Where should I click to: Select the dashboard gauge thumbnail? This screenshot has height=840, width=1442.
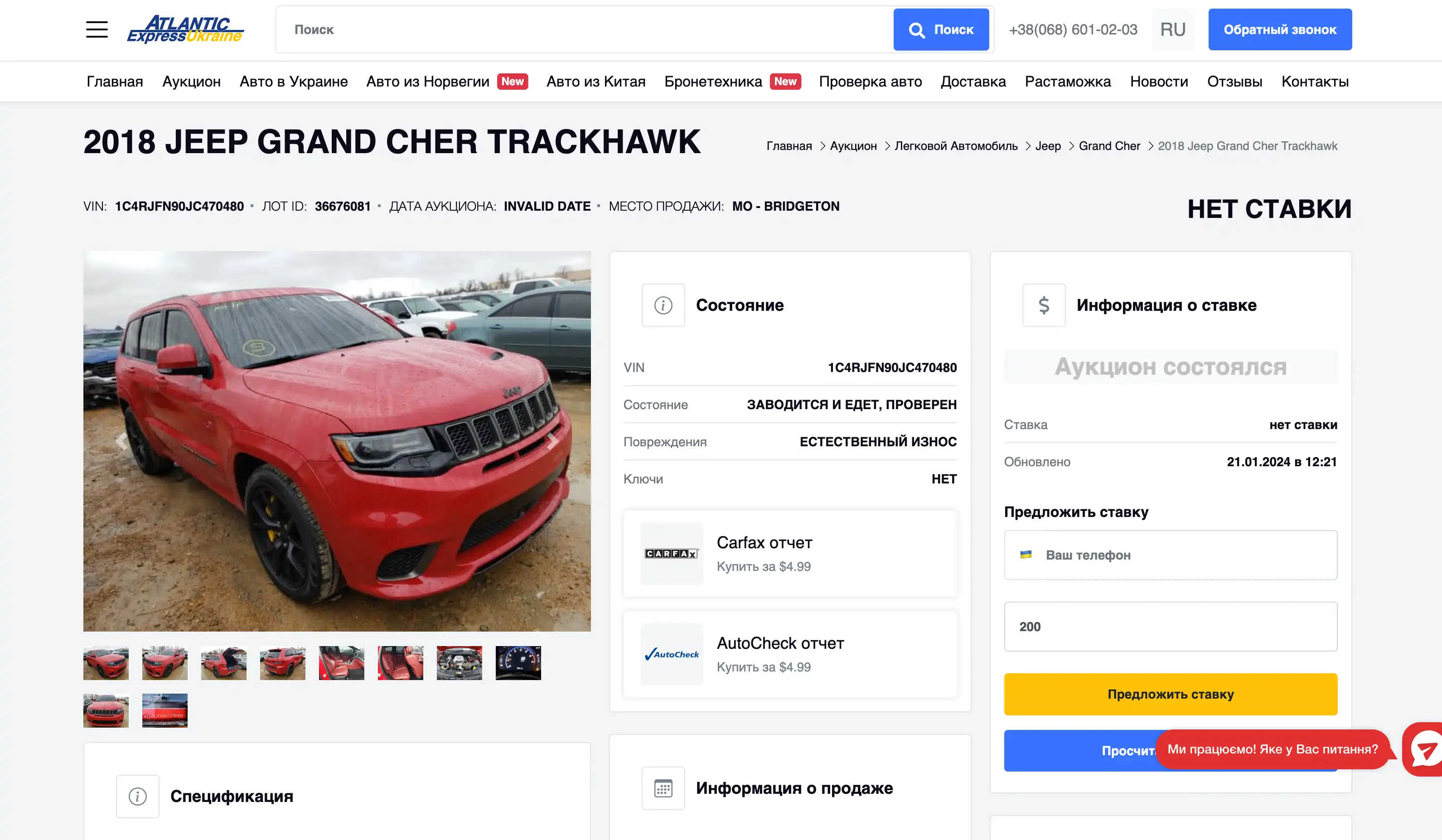[x=518, y=662]
